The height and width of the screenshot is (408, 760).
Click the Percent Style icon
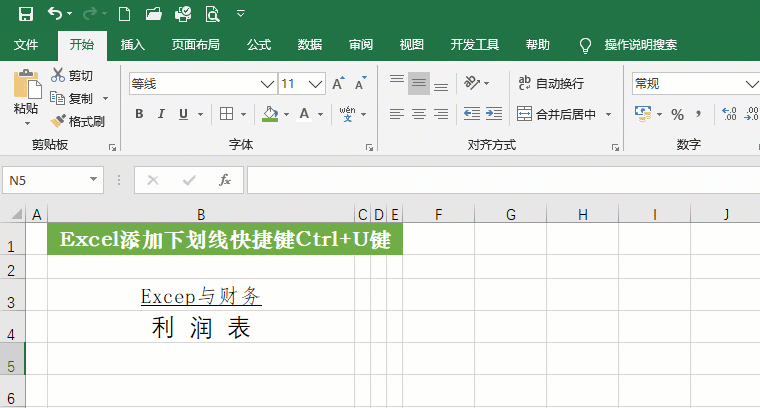point(677,115)
